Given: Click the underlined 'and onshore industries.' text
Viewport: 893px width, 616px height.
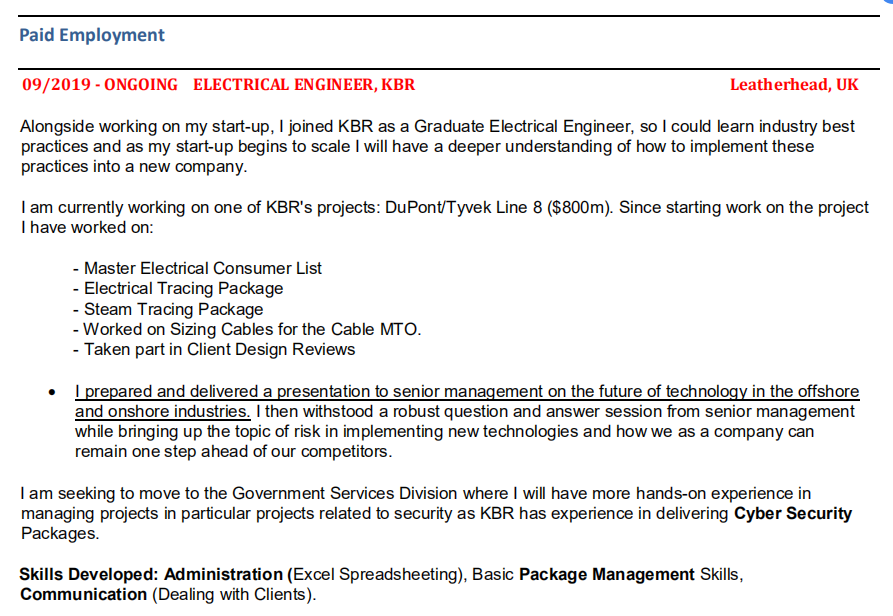Looking at the screenshot, I should click(163, 411).
